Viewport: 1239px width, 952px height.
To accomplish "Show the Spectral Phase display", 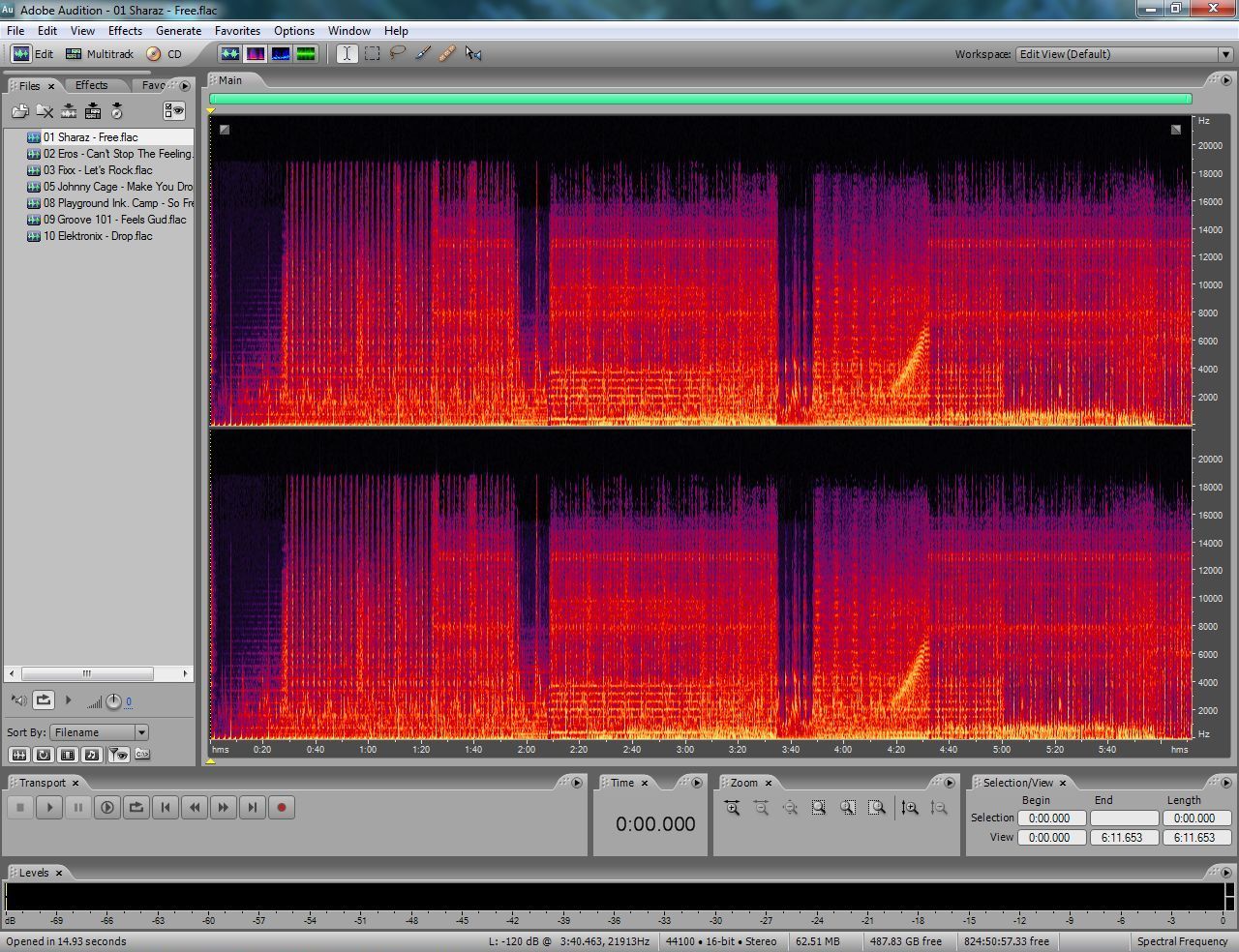I will 306,54.
